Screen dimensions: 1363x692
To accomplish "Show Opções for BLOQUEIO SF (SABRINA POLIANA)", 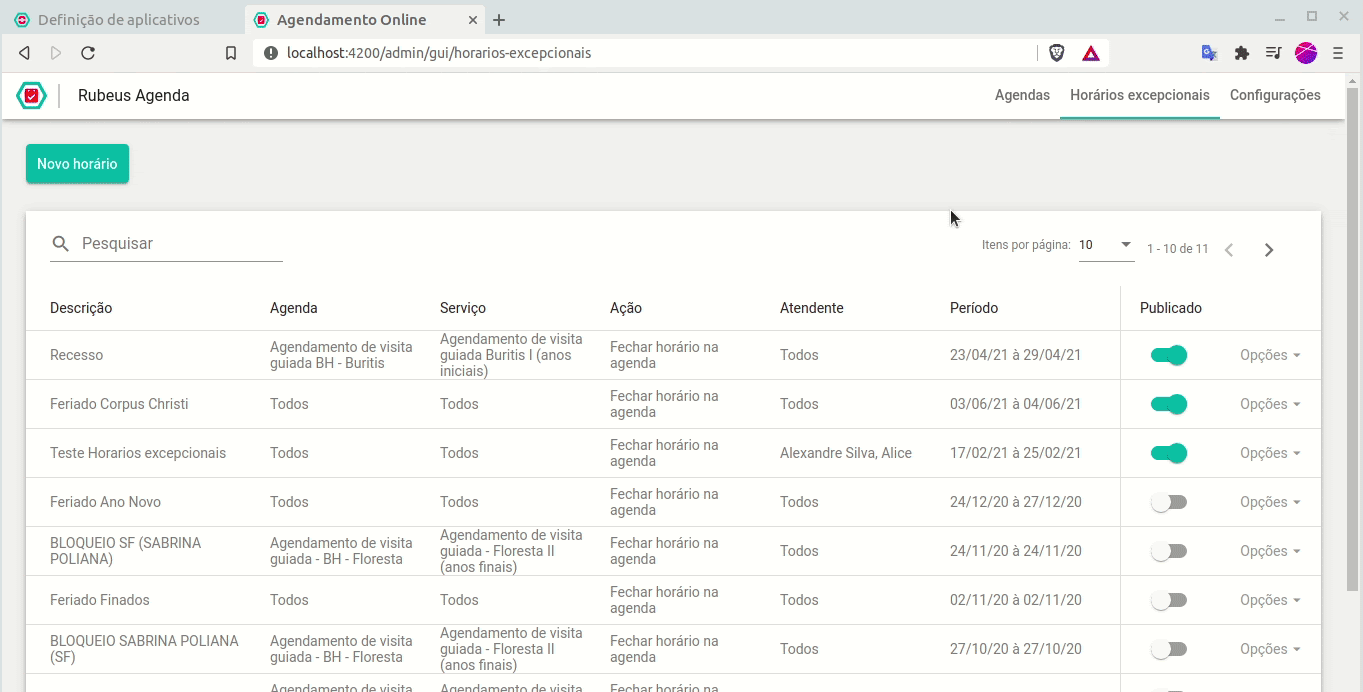I will (x=1270, y=551).
